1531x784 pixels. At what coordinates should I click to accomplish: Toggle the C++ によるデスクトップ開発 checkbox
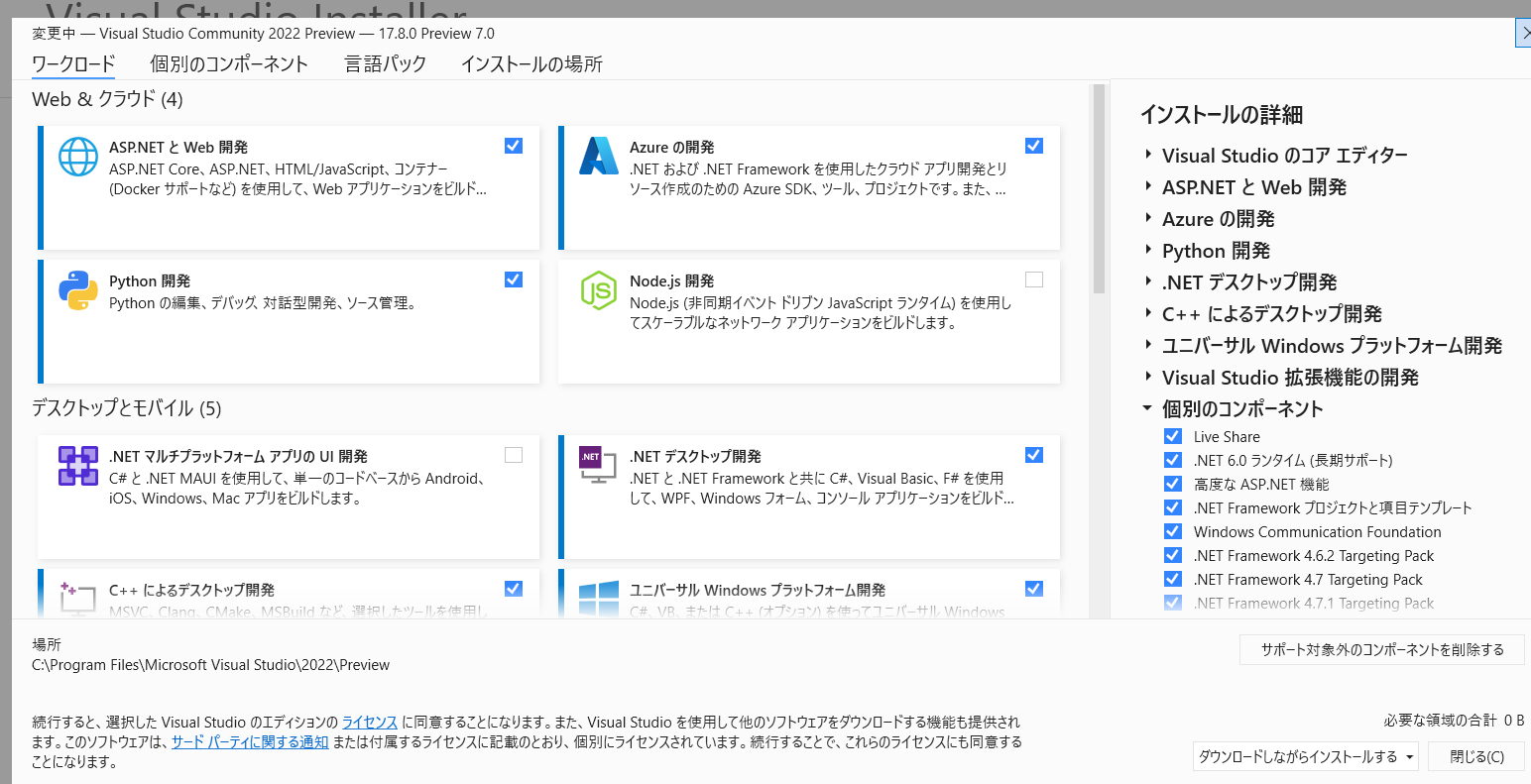tap(513, 589)
